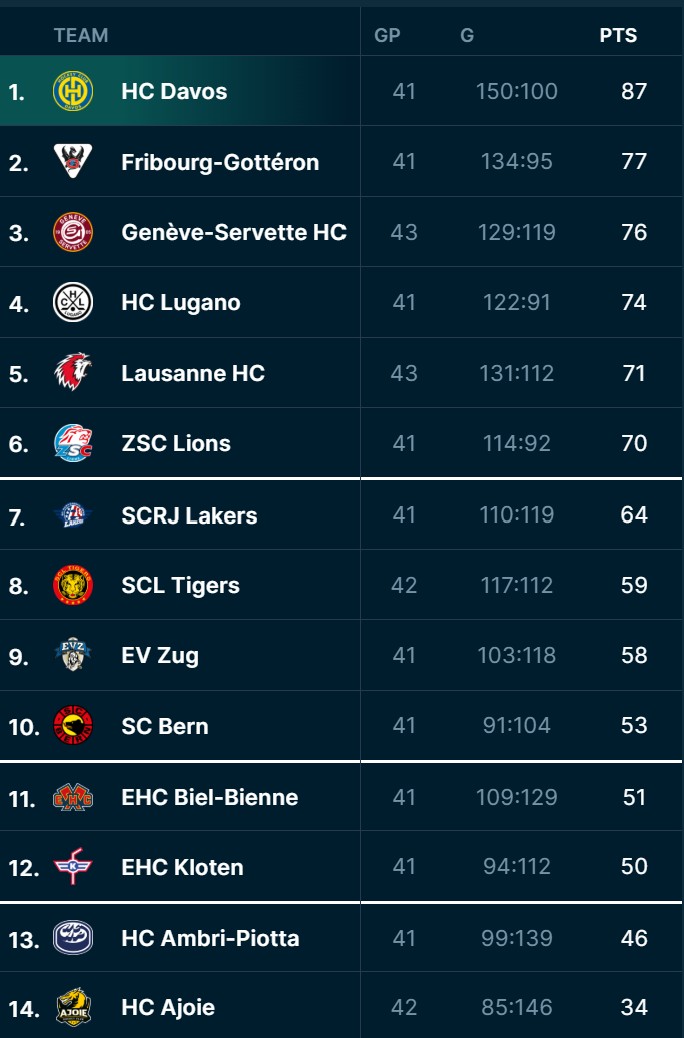The height and width of the screenshot is (1038, 684).
Task: Click the Lausanne HC lion logo
Action: point(73,373)
